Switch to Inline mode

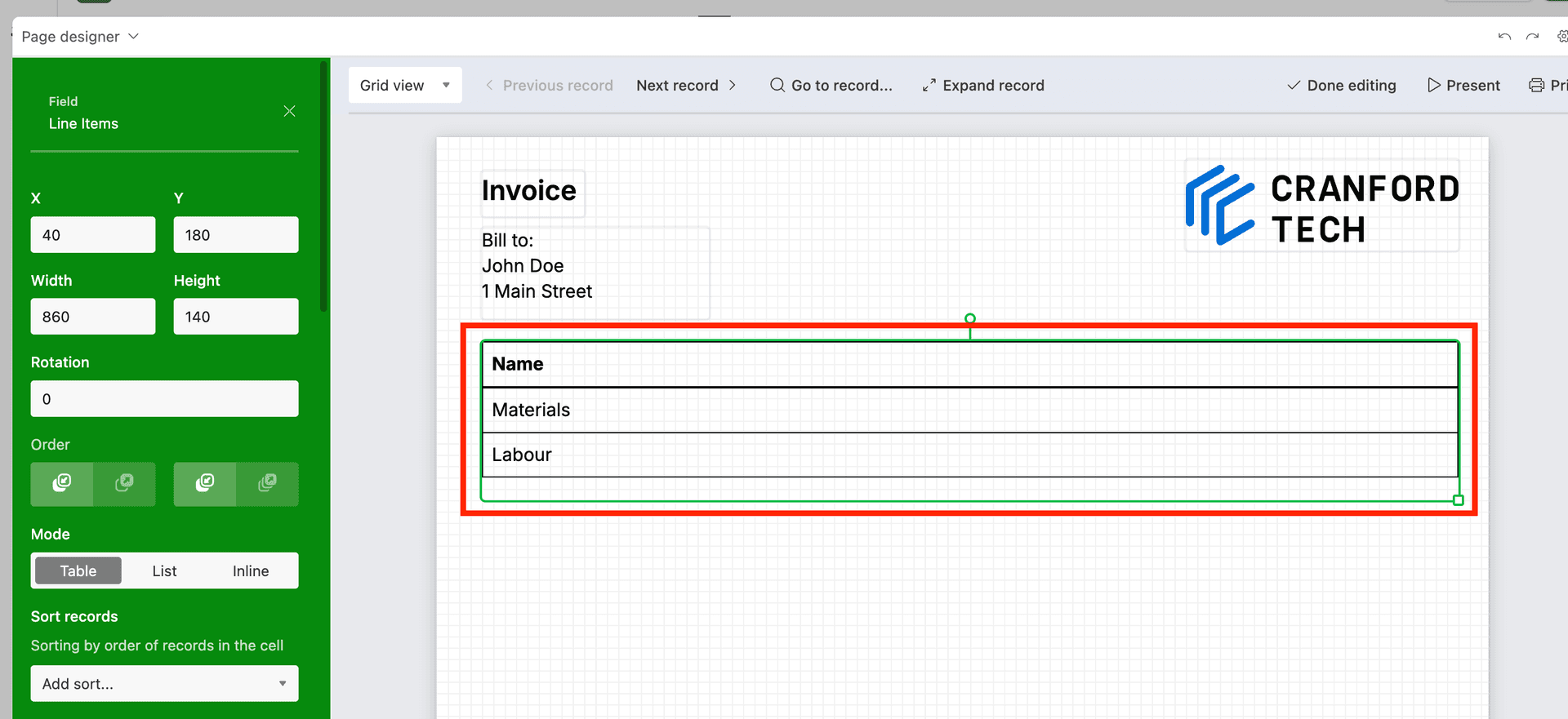(x=251, y=570)
